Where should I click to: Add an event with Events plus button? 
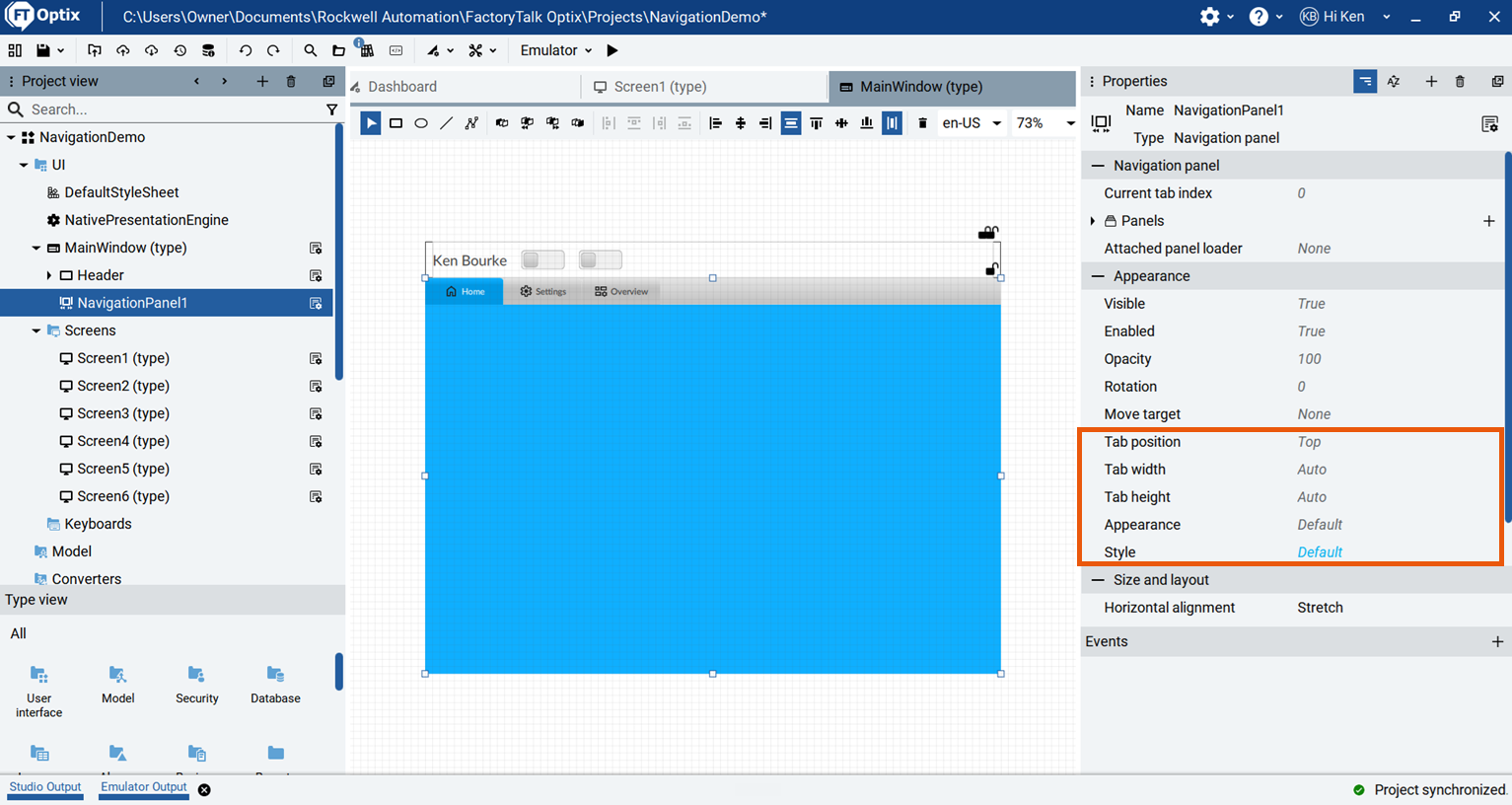tap(1497, 641)
